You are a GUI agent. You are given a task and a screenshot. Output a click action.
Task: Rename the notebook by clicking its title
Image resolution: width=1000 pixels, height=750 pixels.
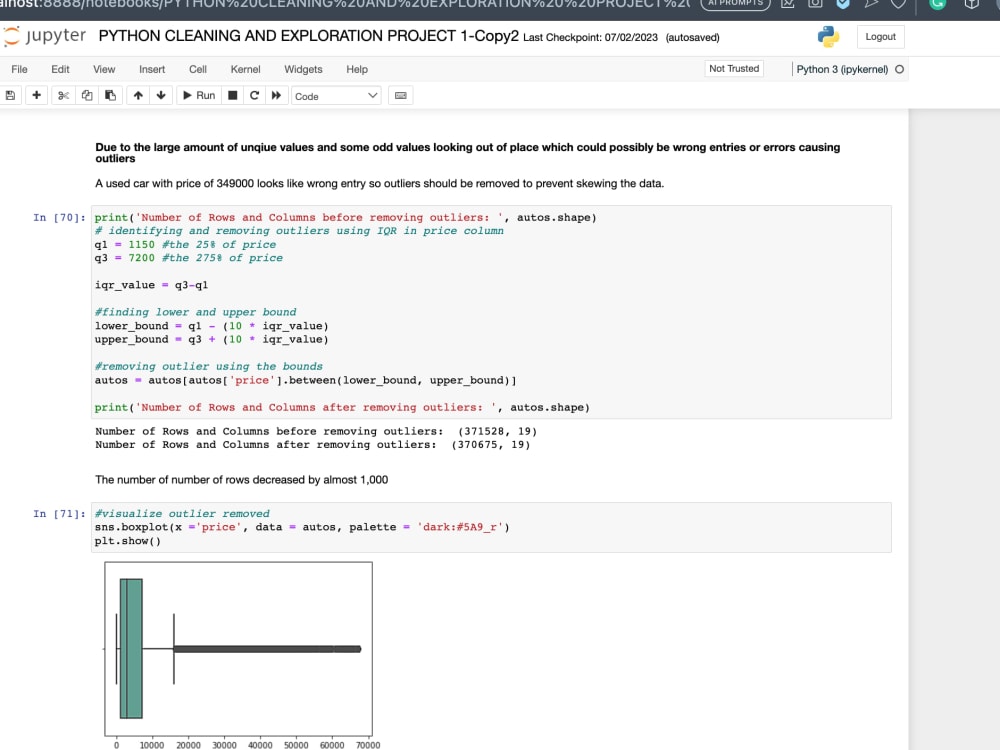[x=309, y=36]
